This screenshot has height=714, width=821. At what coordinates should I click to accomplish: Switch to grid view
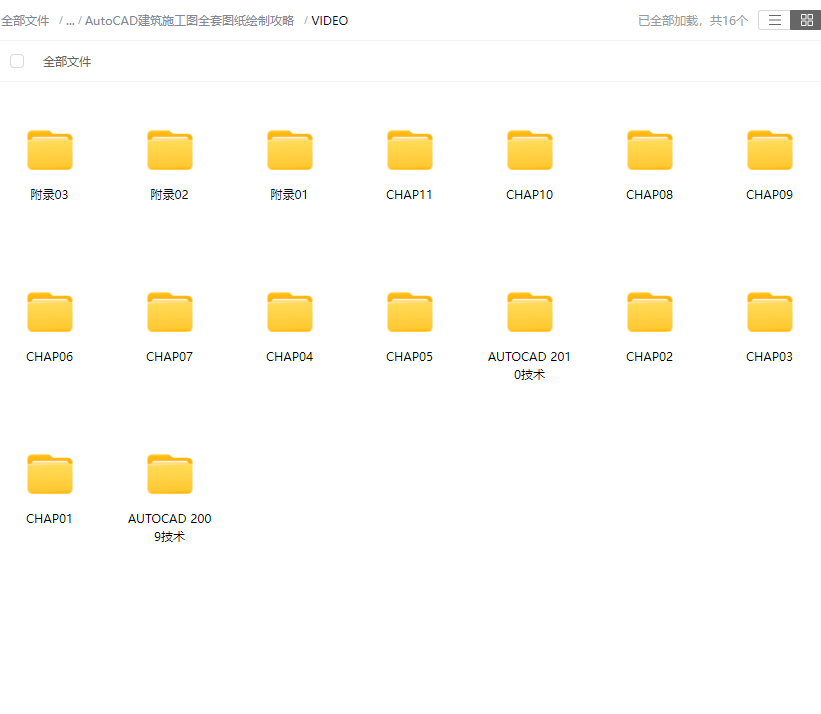click(806, 20)
